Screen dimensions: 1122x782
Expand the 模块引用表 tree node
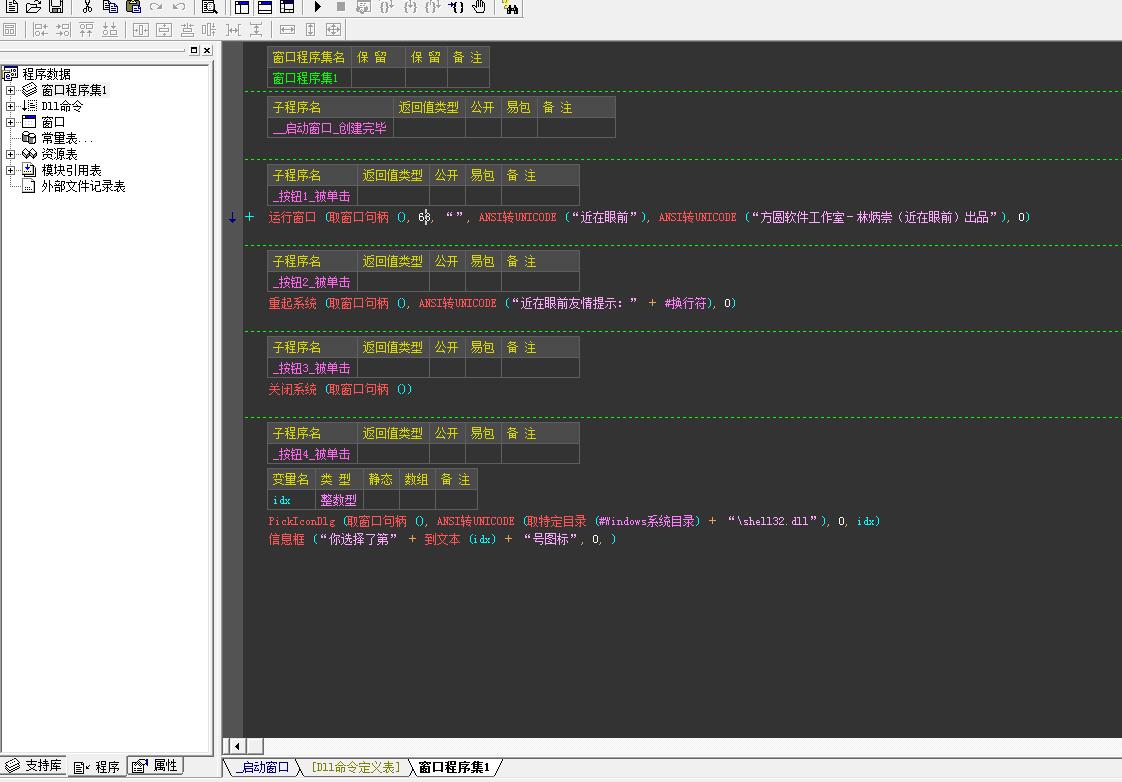click(11, 170)
